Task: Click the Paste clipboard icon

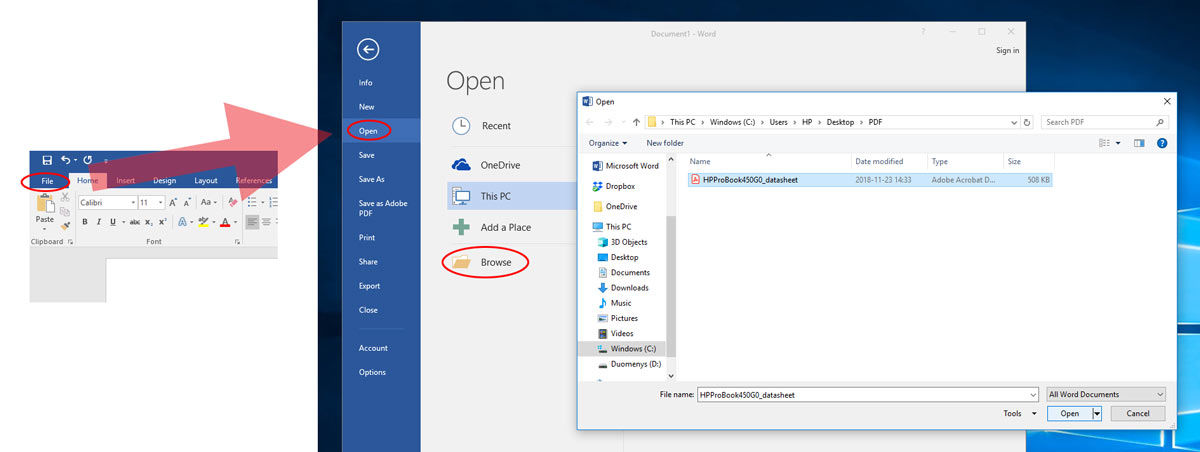Action: pos(45,204)
